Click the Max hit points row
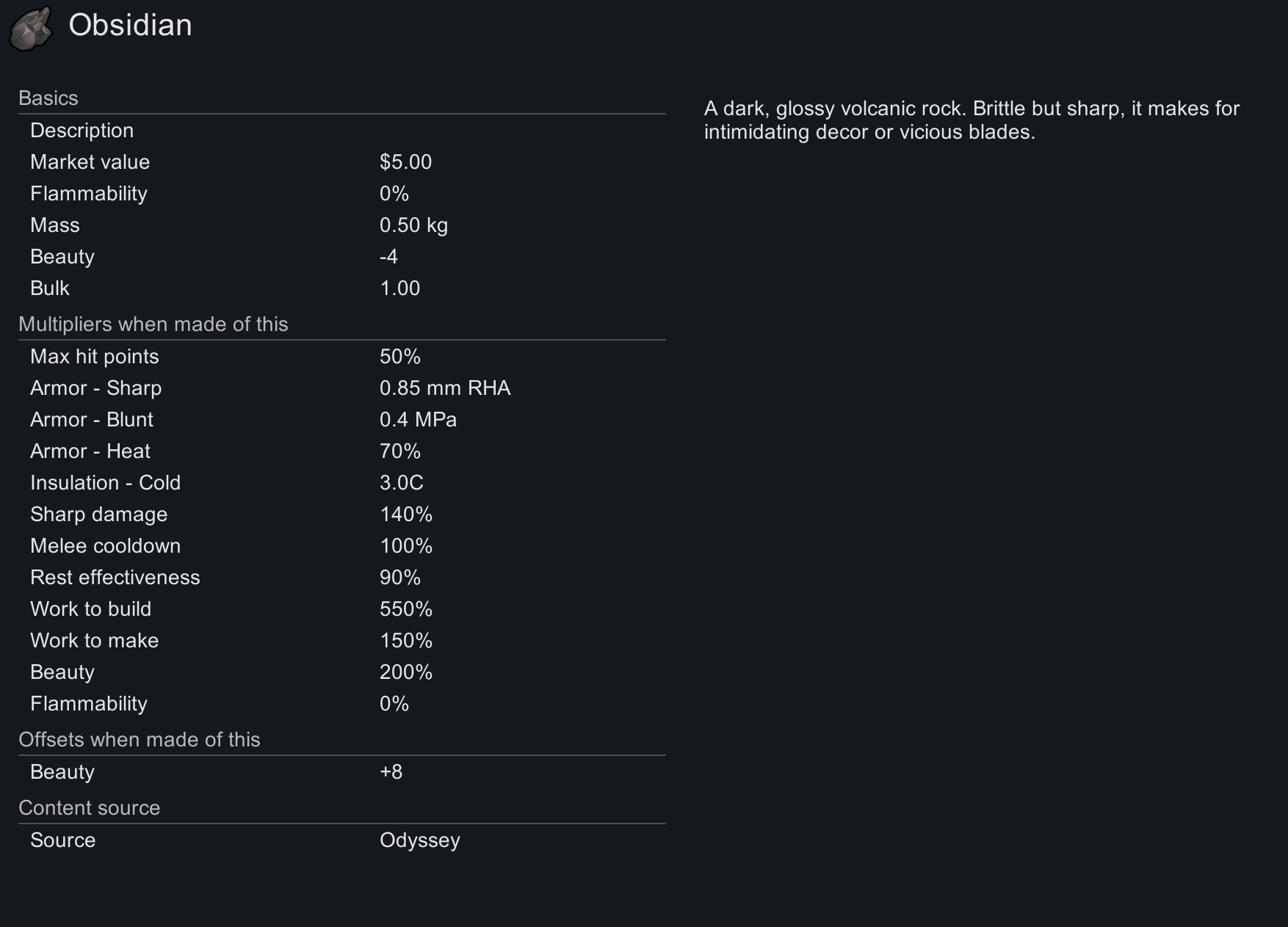Viewport: 1288px width, 927px height. [x=342, y=357]
